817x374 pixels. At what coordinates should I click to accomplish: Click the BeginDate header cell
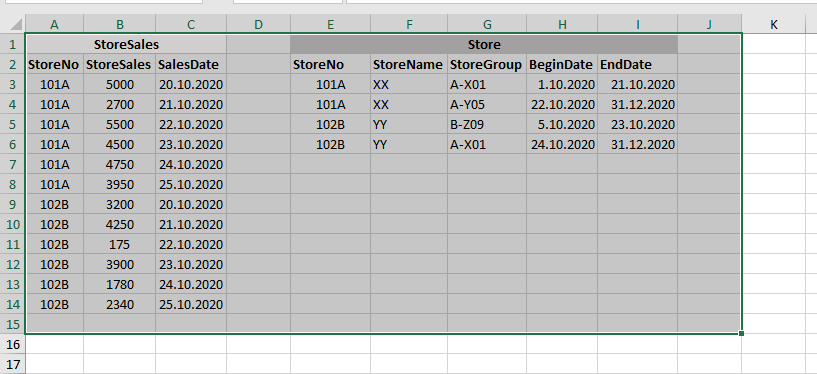point(562,64)
